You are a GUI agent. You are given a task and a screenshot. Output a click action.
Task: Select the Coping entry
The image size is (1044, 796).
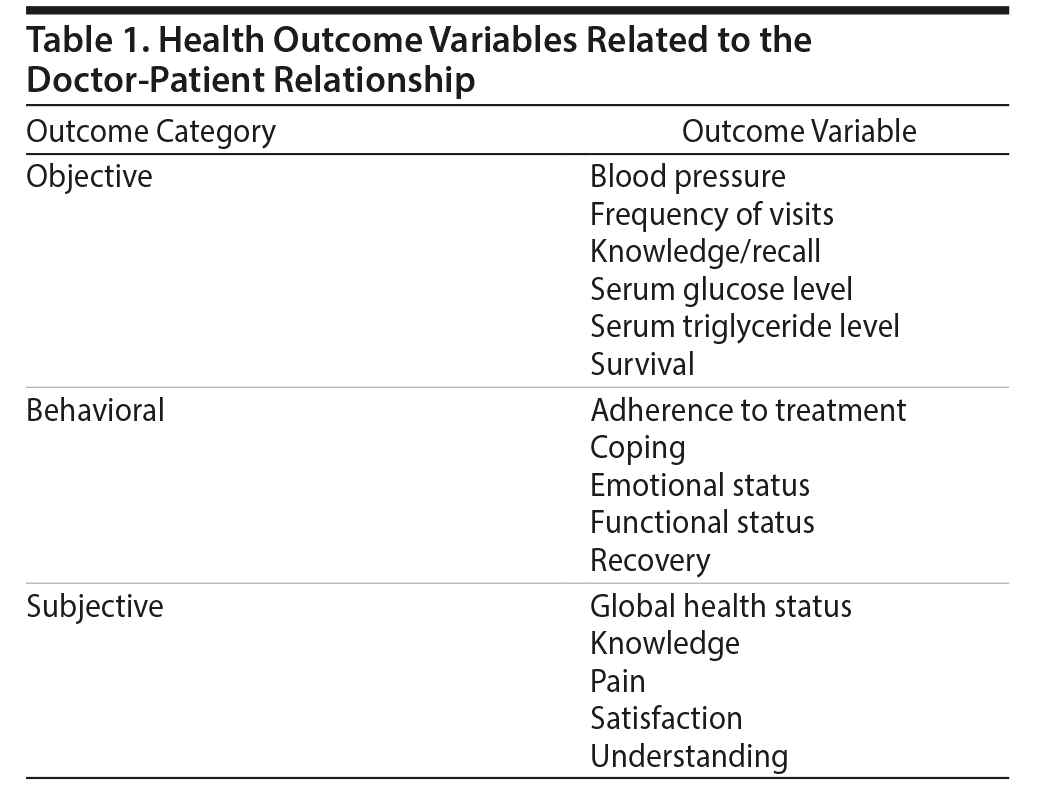638,447
